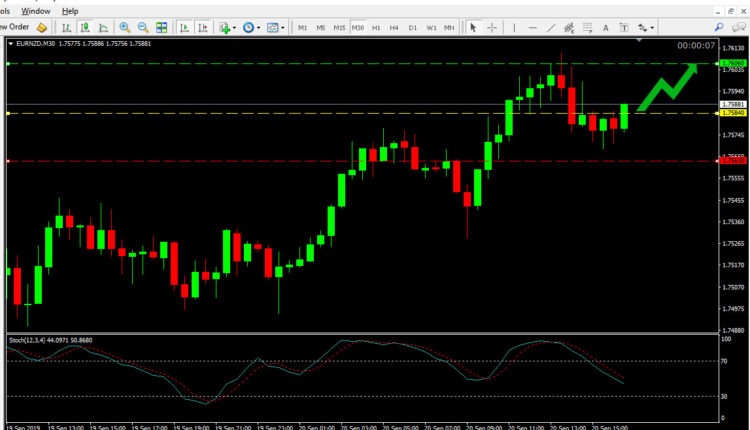This screenshot has width=750, height=430.
Task: Zoom in on the chart
Action: pyautogui.click(x=125, y=28)
